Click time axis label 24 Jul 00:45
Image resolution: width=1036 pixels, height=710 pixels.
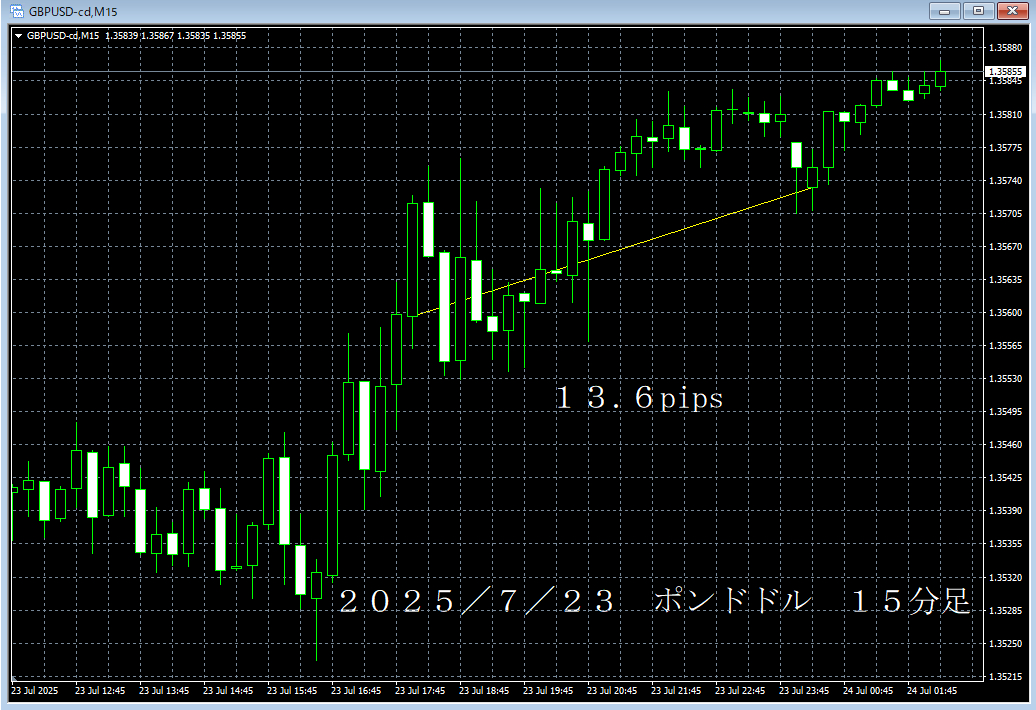(x=868, y=690)
